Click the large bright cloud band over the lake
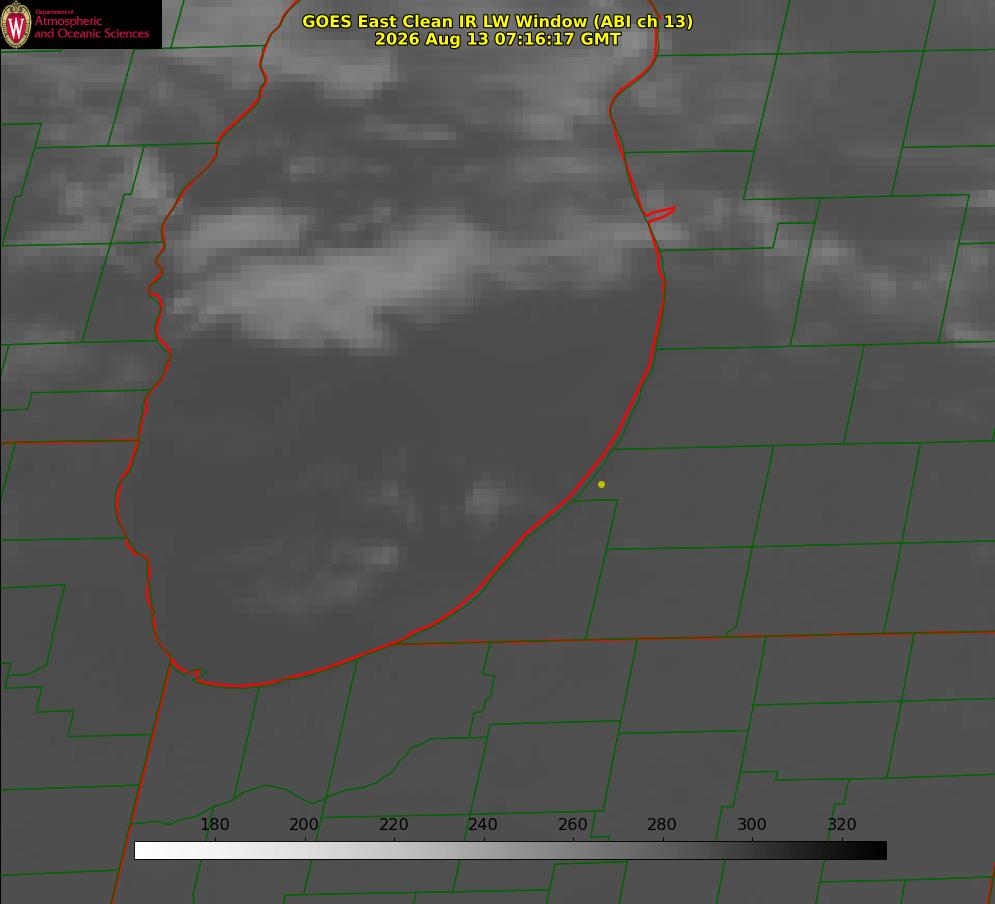This screenshot has width=995, height=904. click(x=330, y=279)
